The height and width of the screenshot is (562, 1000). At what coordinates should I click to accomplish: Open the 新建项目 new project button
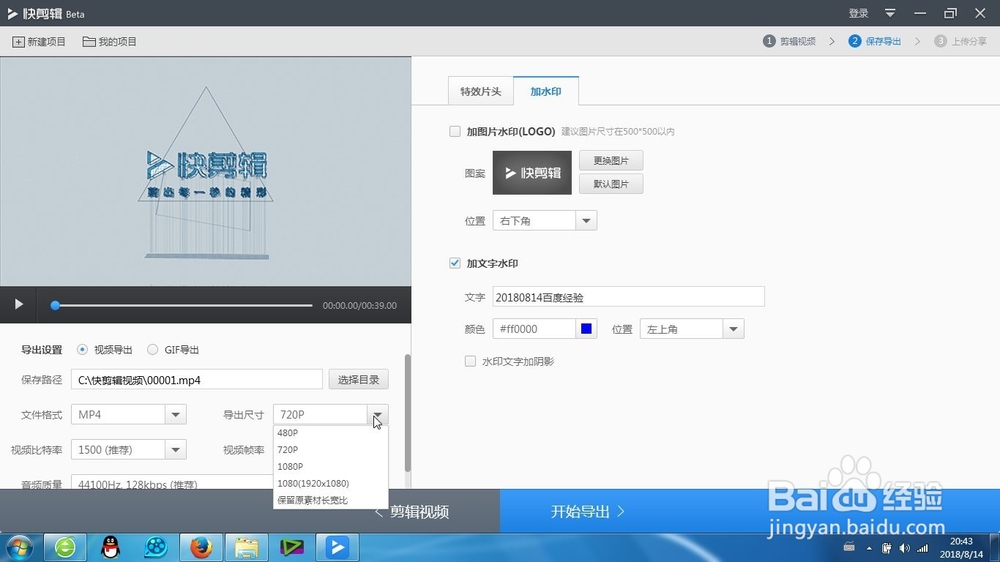coord(39,41)
